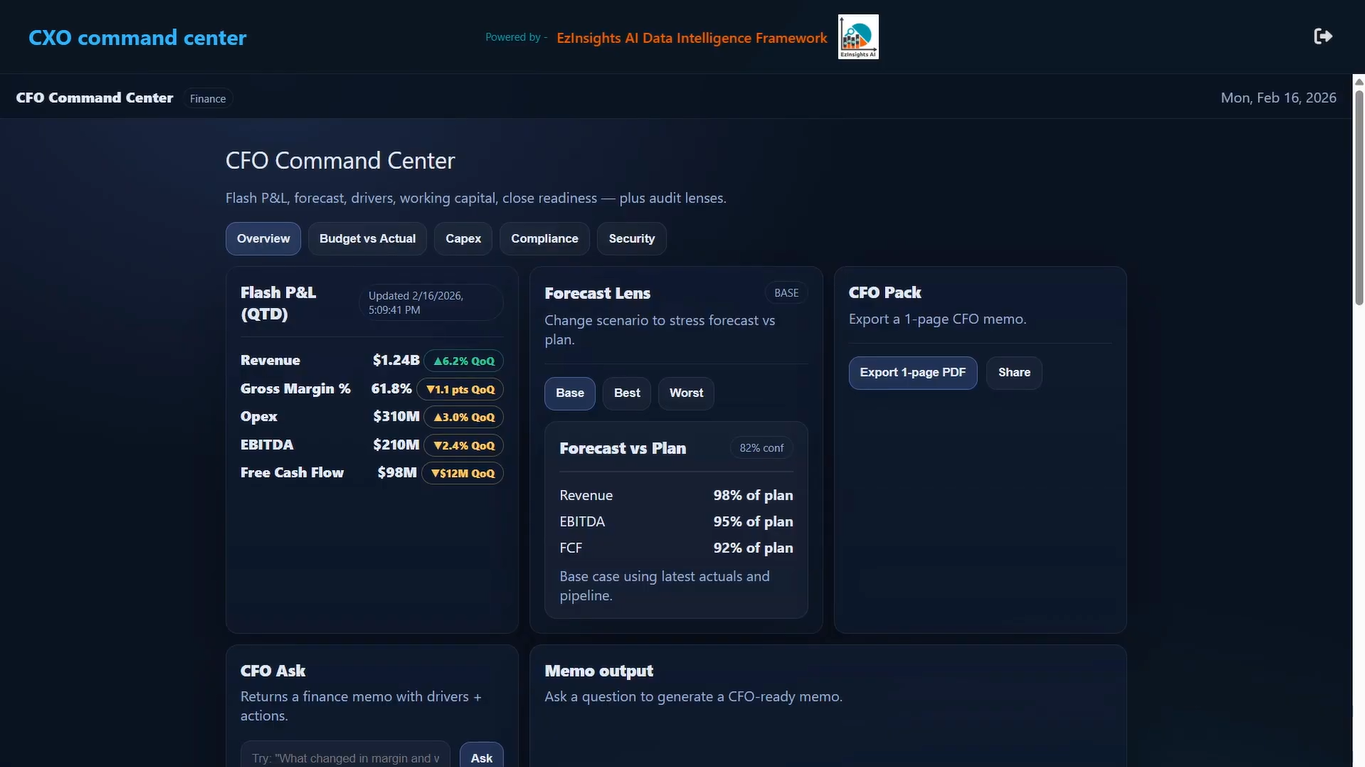Click the Gross Margin 1.1 pts QoQ badge
Viewport: 1365px width, 767px height.
[x=460, y=389]
